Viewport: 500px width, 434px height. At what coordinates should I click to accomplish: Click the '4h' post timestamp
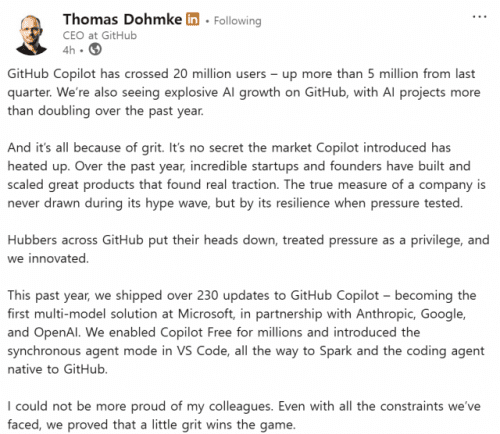[69, 50]
